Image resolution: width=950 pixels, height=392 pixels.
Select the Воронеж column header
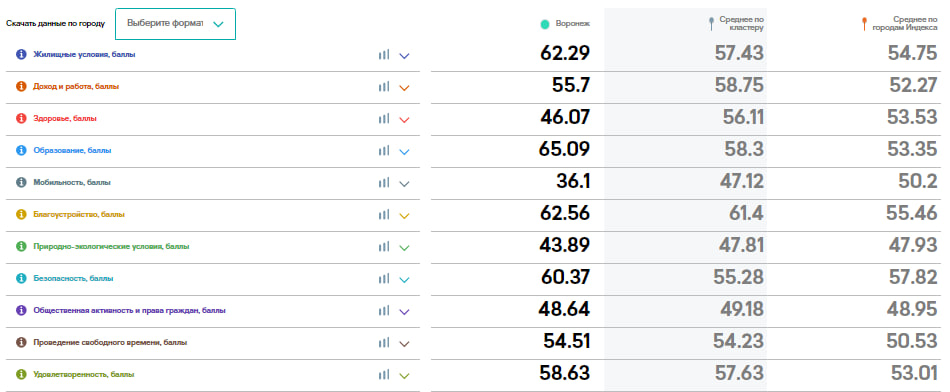tap(572, 24)
